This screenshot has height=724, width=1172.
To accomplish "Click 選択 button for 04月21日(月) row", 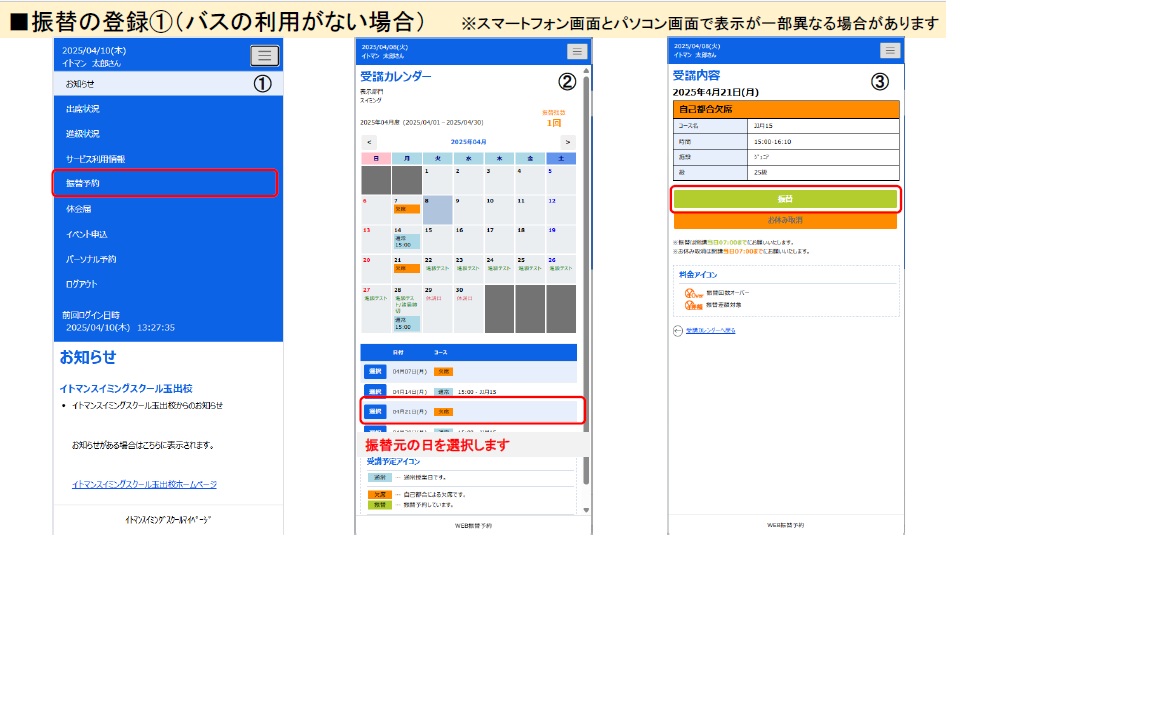I will tap(375, 411).
